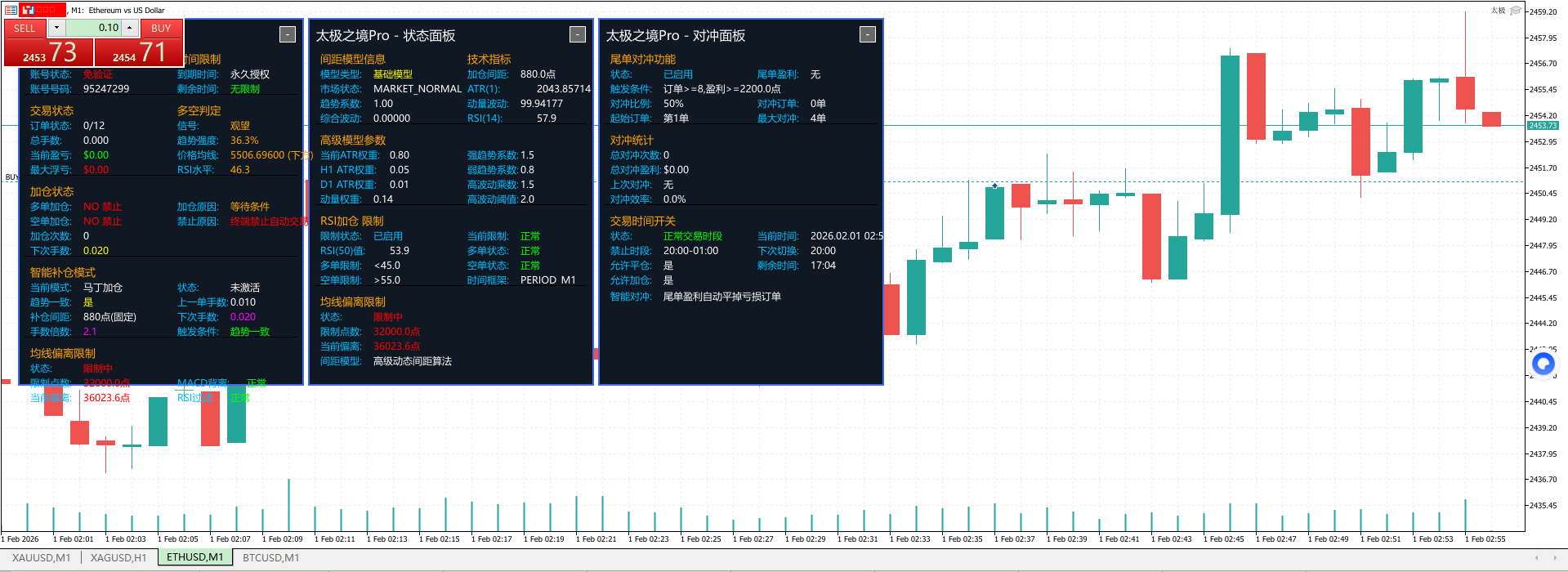
Task: Select the ETHUSD,M1 chart tab
Action: click(195, 557)
